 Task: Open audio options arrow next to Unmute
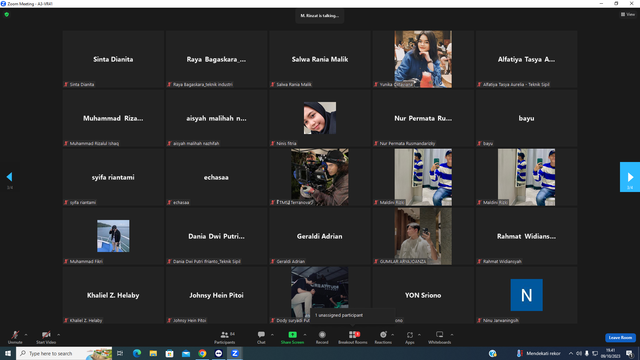pyautogui.click(x=26, y=335)
